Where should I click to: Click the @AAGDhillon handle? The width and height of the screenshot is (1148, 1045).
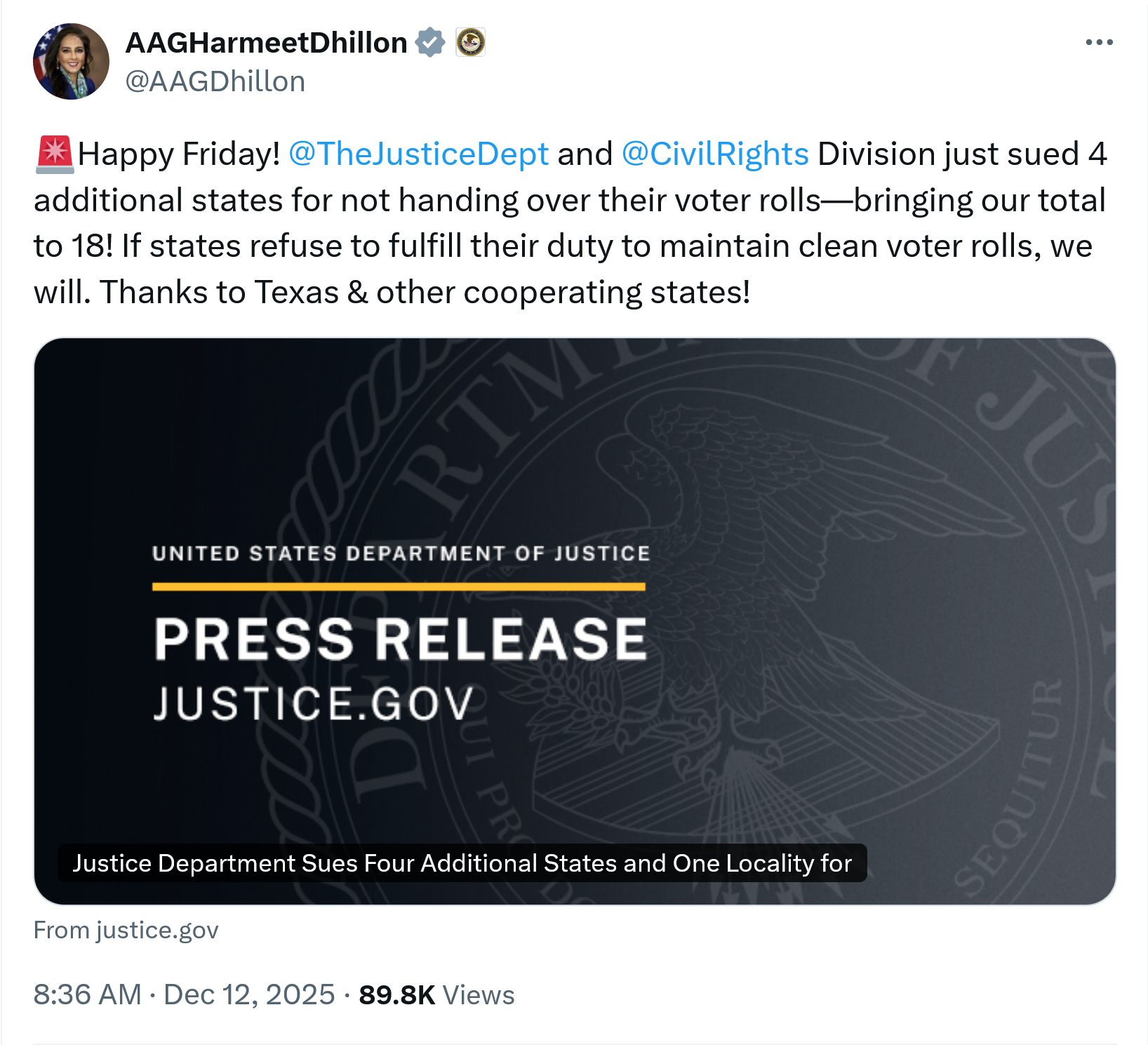215,81
